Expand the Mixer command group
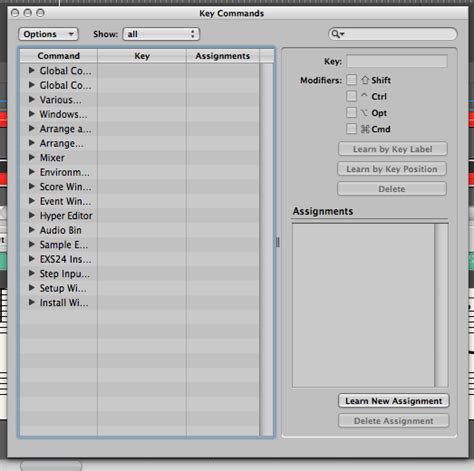474x471 pixels. 32,157
